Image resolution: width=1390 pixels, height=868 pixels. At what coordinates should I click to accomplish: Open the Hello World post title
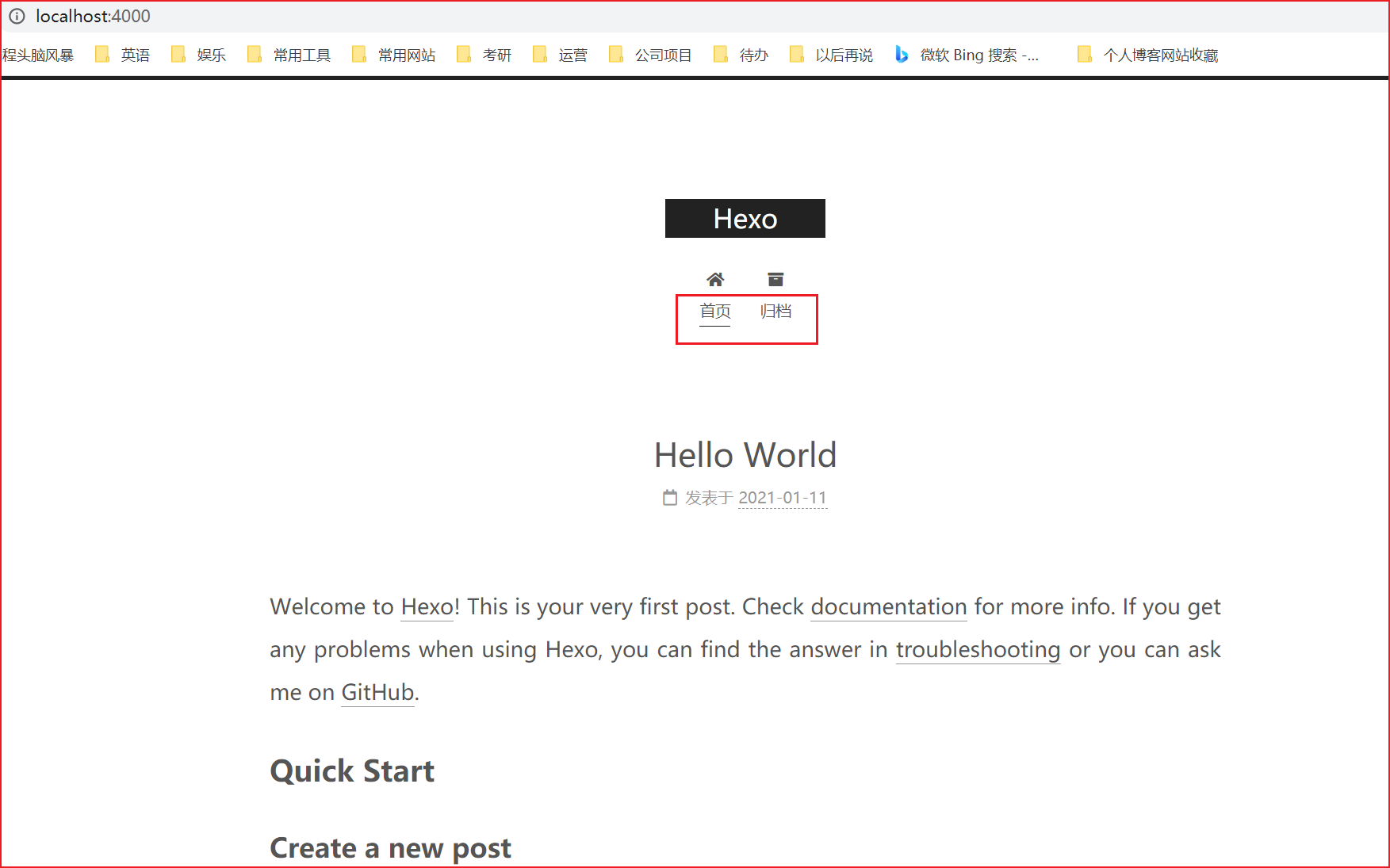click(745, 455)
